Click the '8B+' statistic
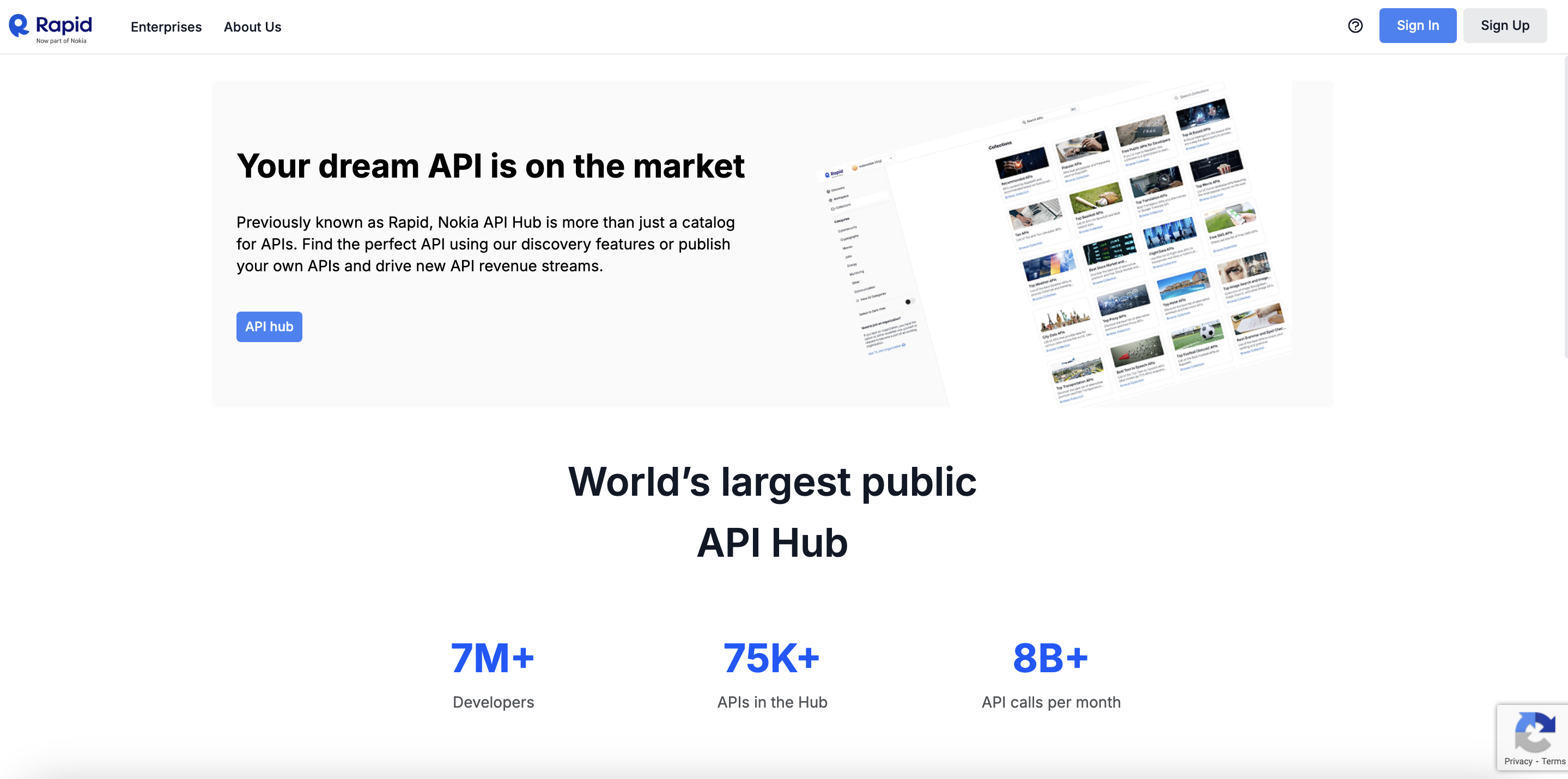The width and height of the screenshot is (1568, 779). (1050, 658)
